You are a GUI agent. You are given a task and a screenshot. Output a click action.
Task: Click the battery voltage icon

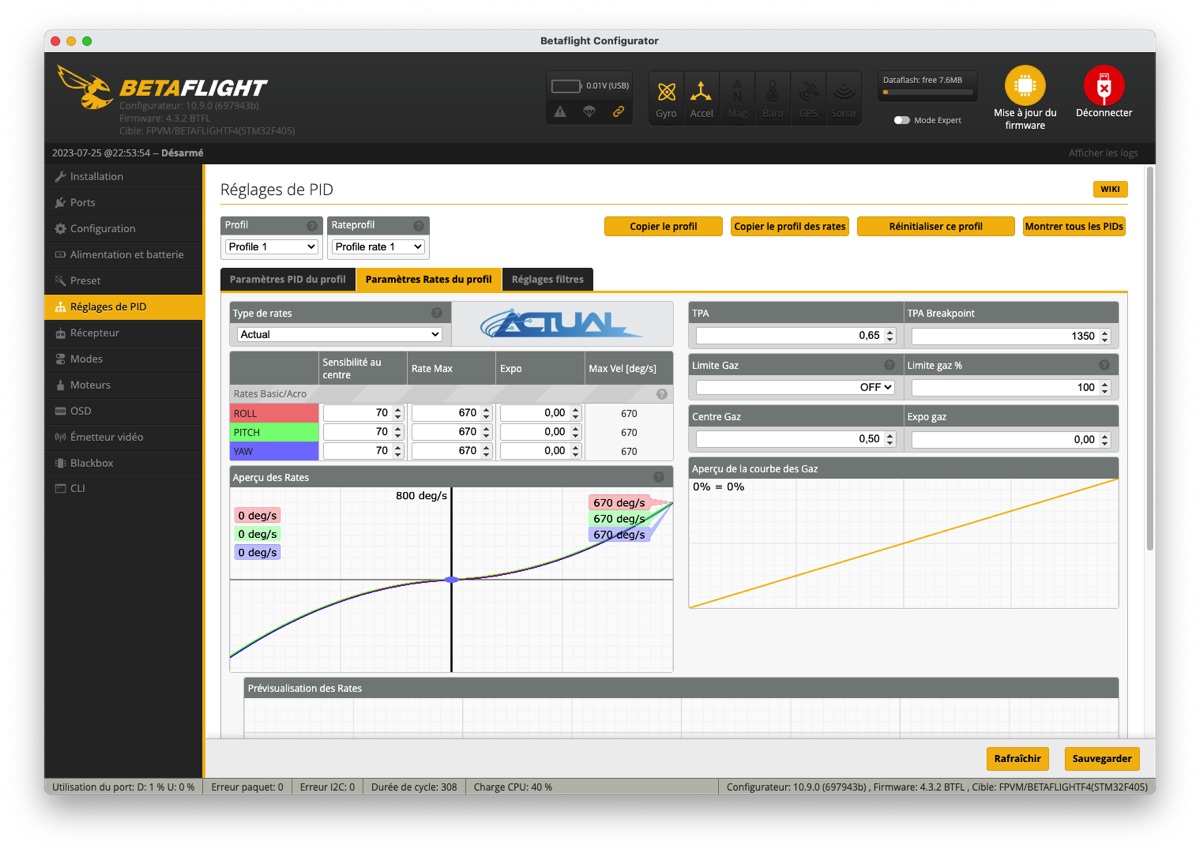coord(567,86)
